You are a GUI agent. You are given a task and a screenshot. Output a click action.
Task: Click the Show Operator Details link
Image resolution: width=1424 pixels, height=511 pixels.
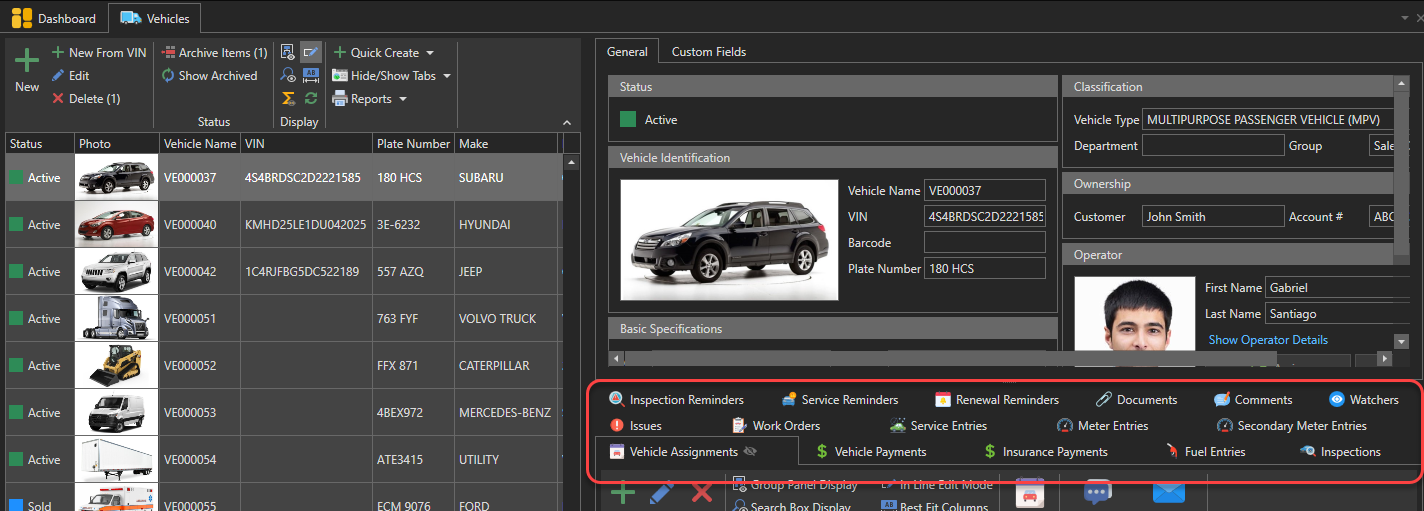tap(1268, 340)
